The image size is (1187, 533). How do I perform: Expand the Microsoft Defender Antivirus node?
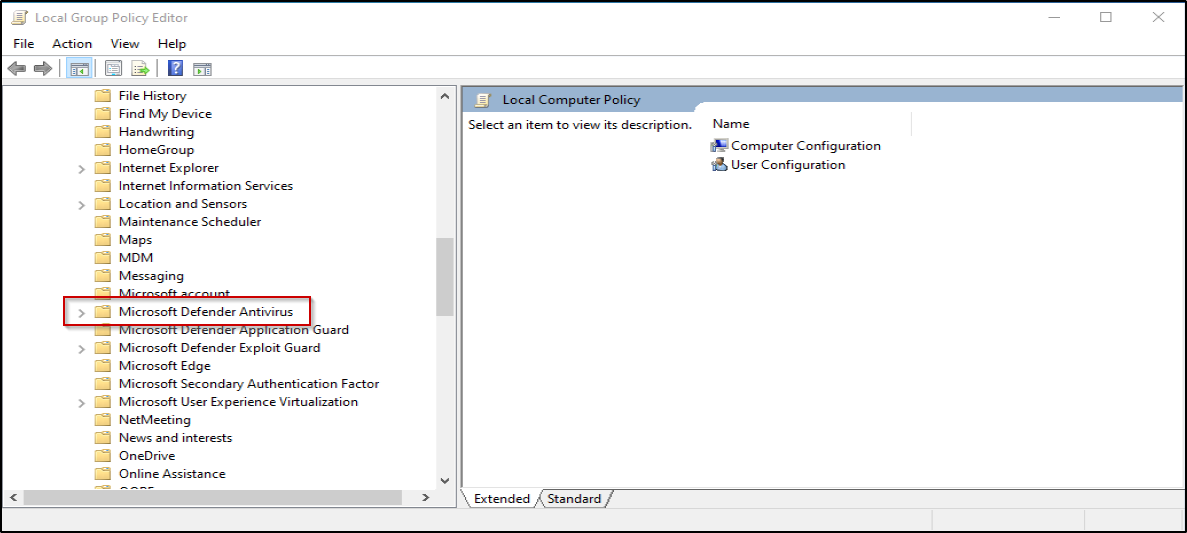pos(82,312)
